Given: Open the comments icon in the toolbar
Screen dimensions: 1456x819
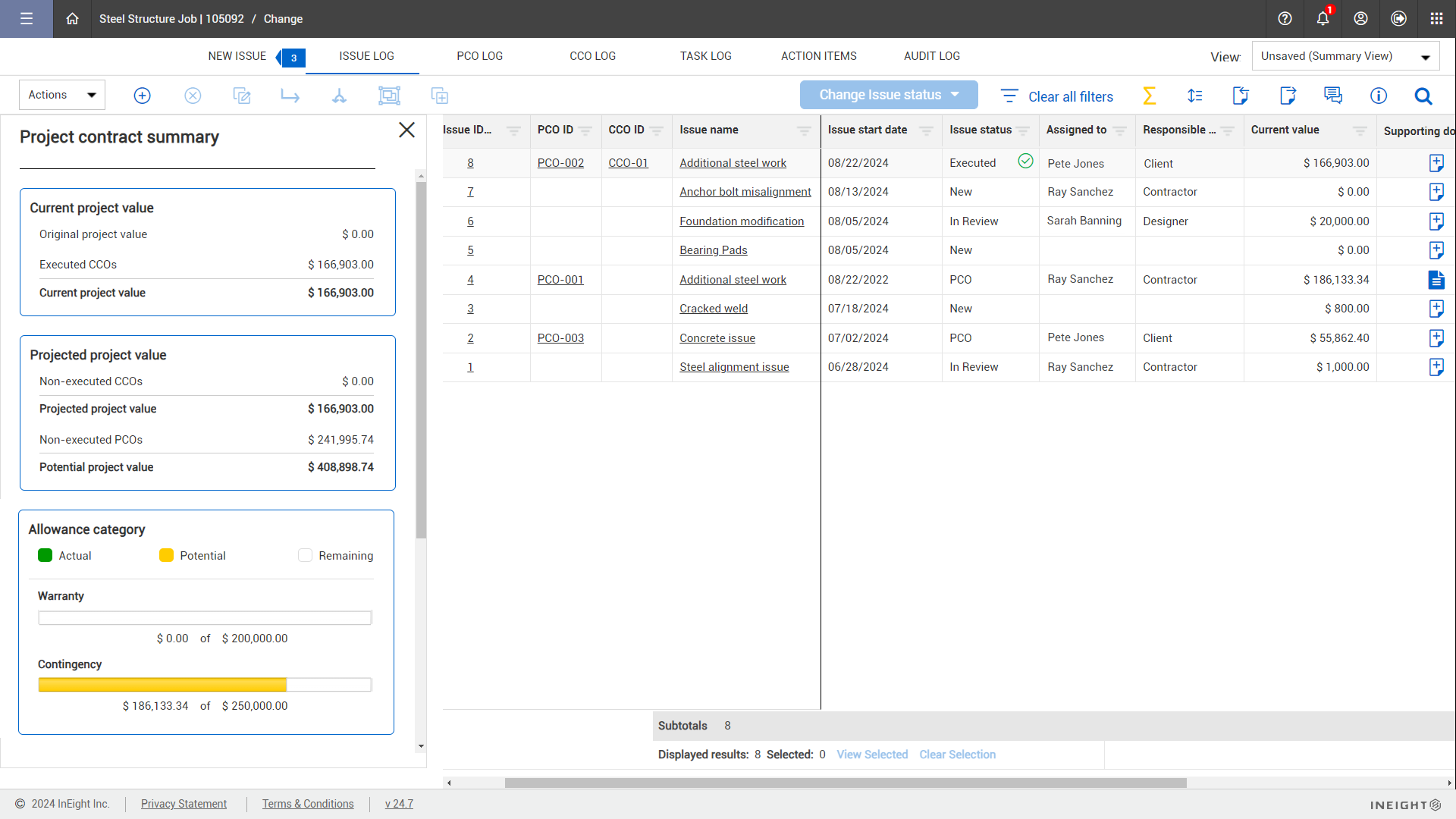Looking at the screenshot, I should (x=1333, y=96).
